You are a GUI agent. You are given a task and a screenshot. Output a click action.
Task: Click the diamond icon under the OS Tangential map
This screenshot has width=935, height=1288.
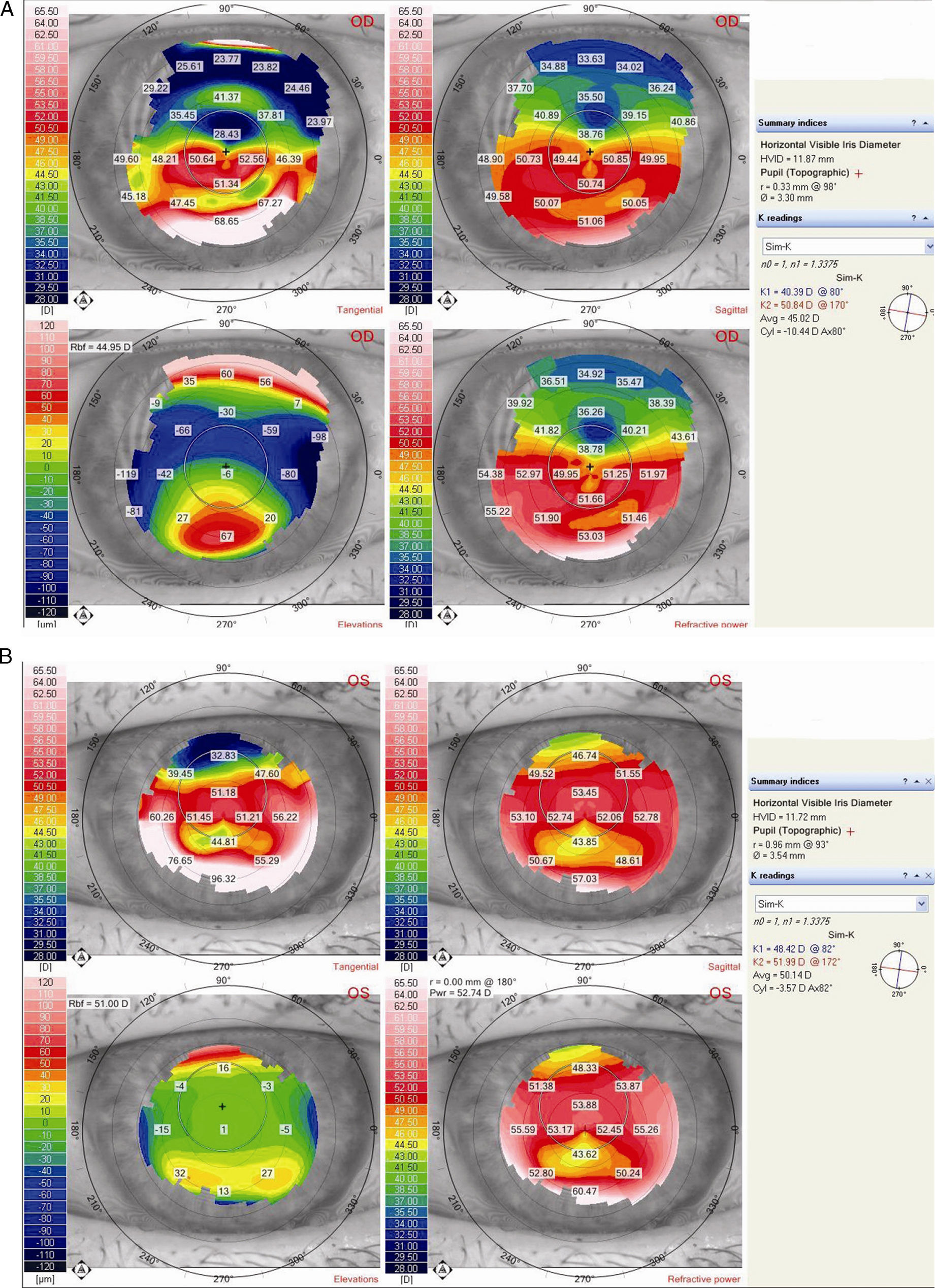[x=83, y=957]
